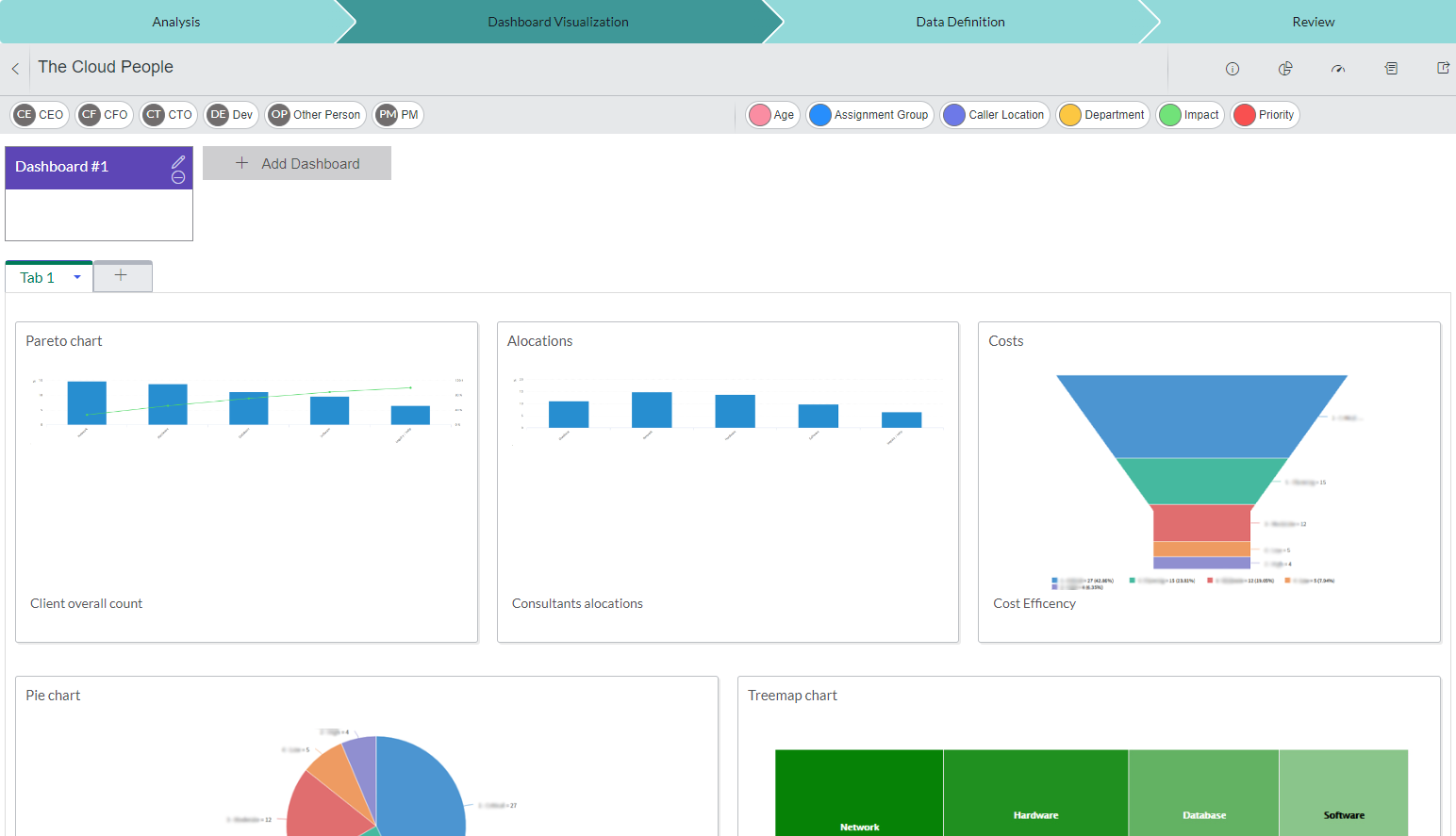This screenshot has height=836, width=1456.
Task: Select the Caller Location dimension chip
Action: (995, 115)
